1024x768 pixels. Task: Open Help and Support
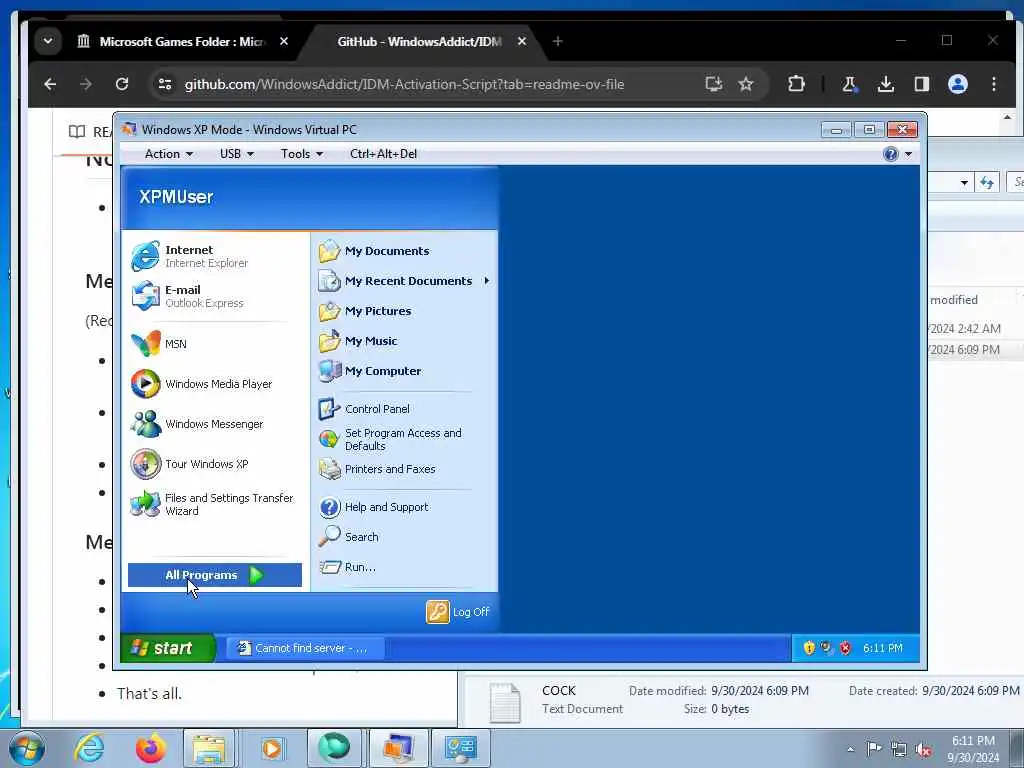pos(374,507)
